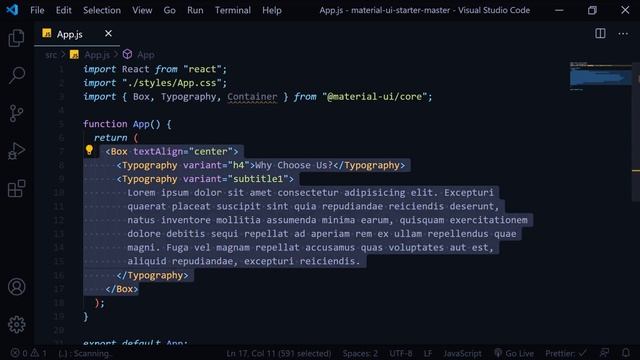The width and height of the screenshot is (640, 360).
Task: Open the Search view in activity bar
Action: click(x=16, y=75)
